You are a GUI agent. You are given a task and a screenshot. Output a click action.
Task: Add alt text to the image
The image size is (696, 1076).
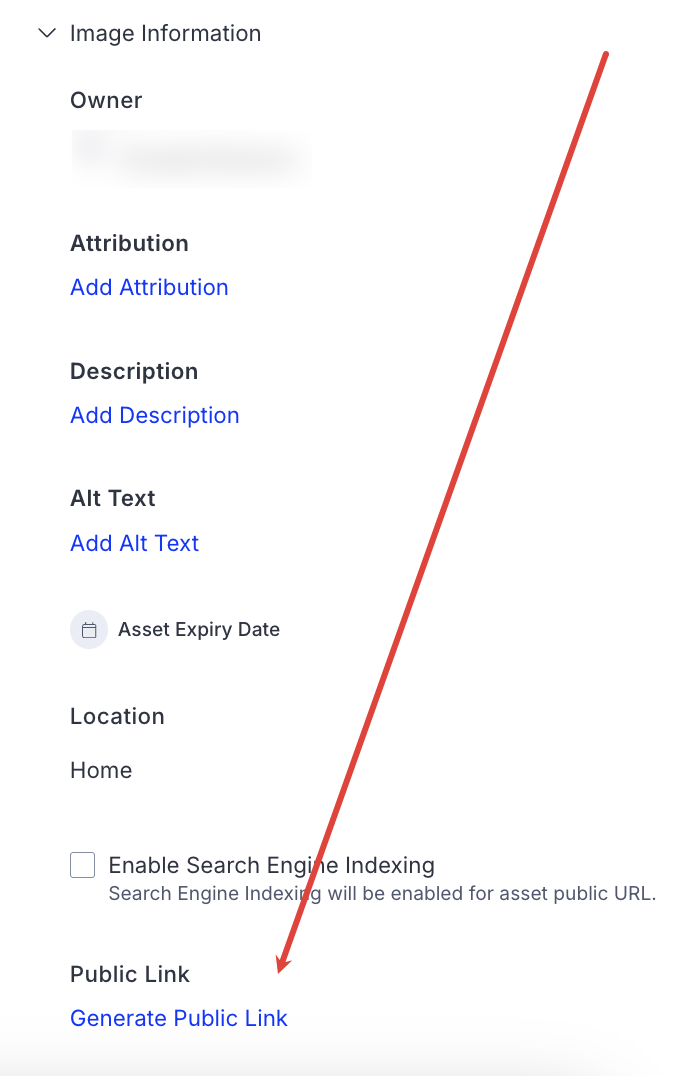[134, 543]
